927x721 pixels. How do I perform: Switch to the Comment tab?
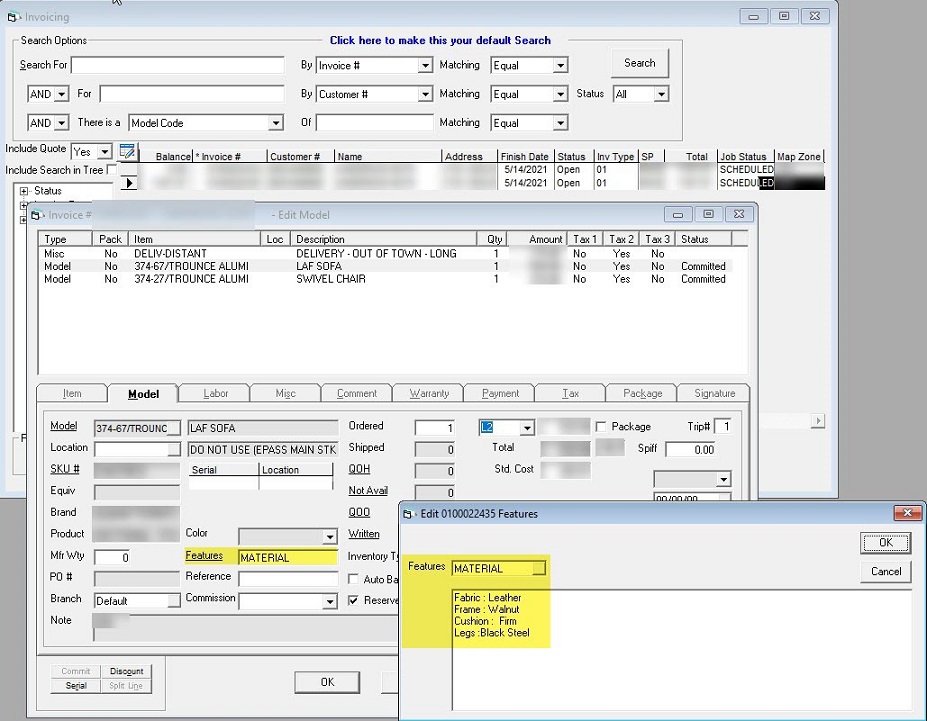356,394
